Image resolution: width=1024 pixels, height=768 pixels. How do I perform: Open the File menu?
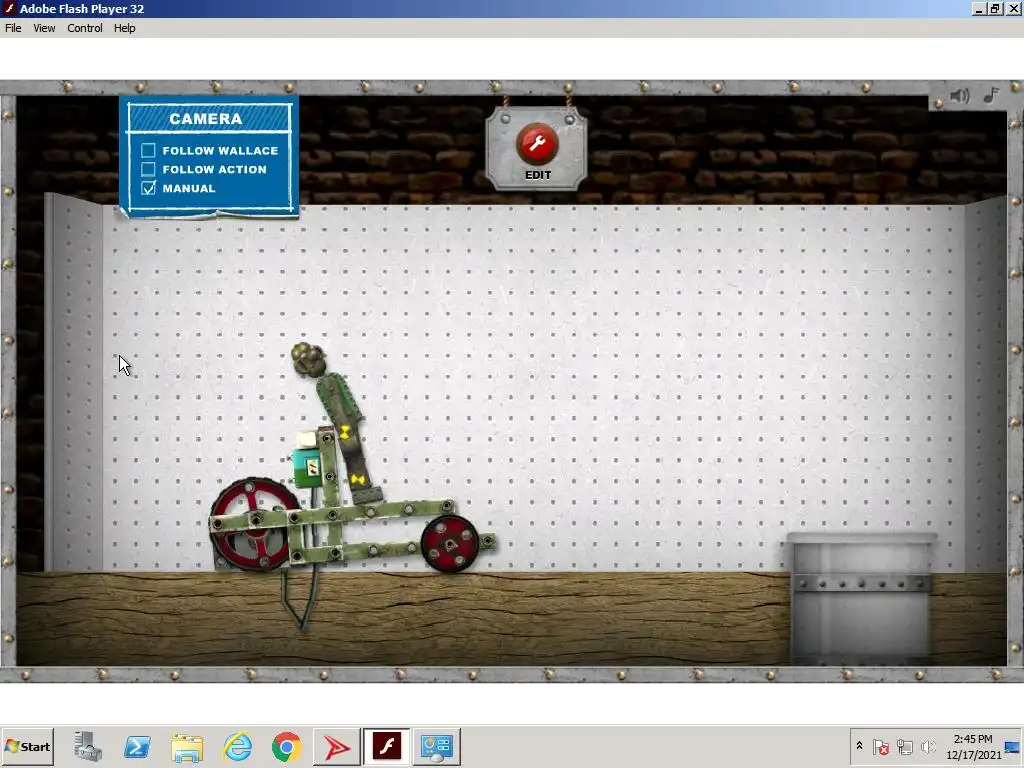(x=13, y=28)
